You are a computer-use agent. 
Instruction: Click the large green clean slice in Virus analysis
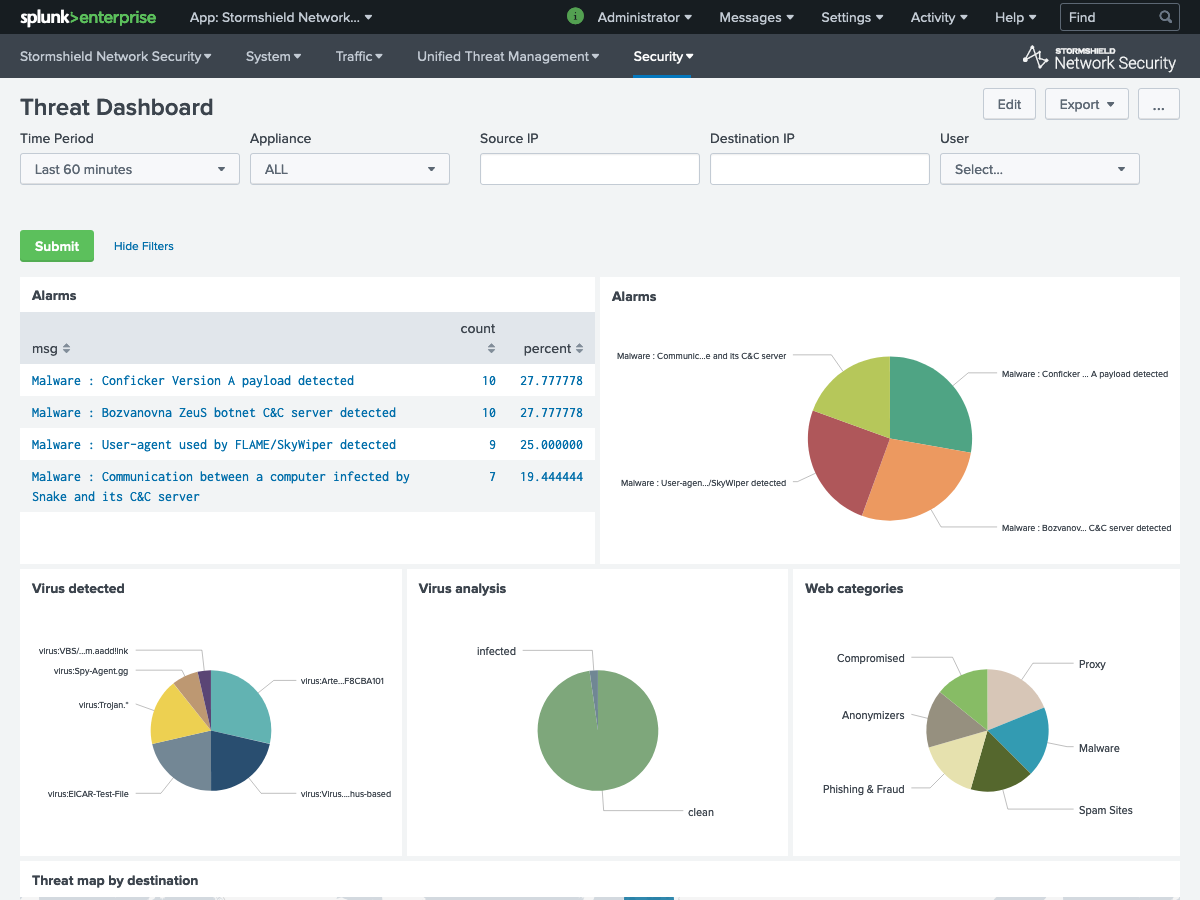pyautogui.click(x=598, y=740)
